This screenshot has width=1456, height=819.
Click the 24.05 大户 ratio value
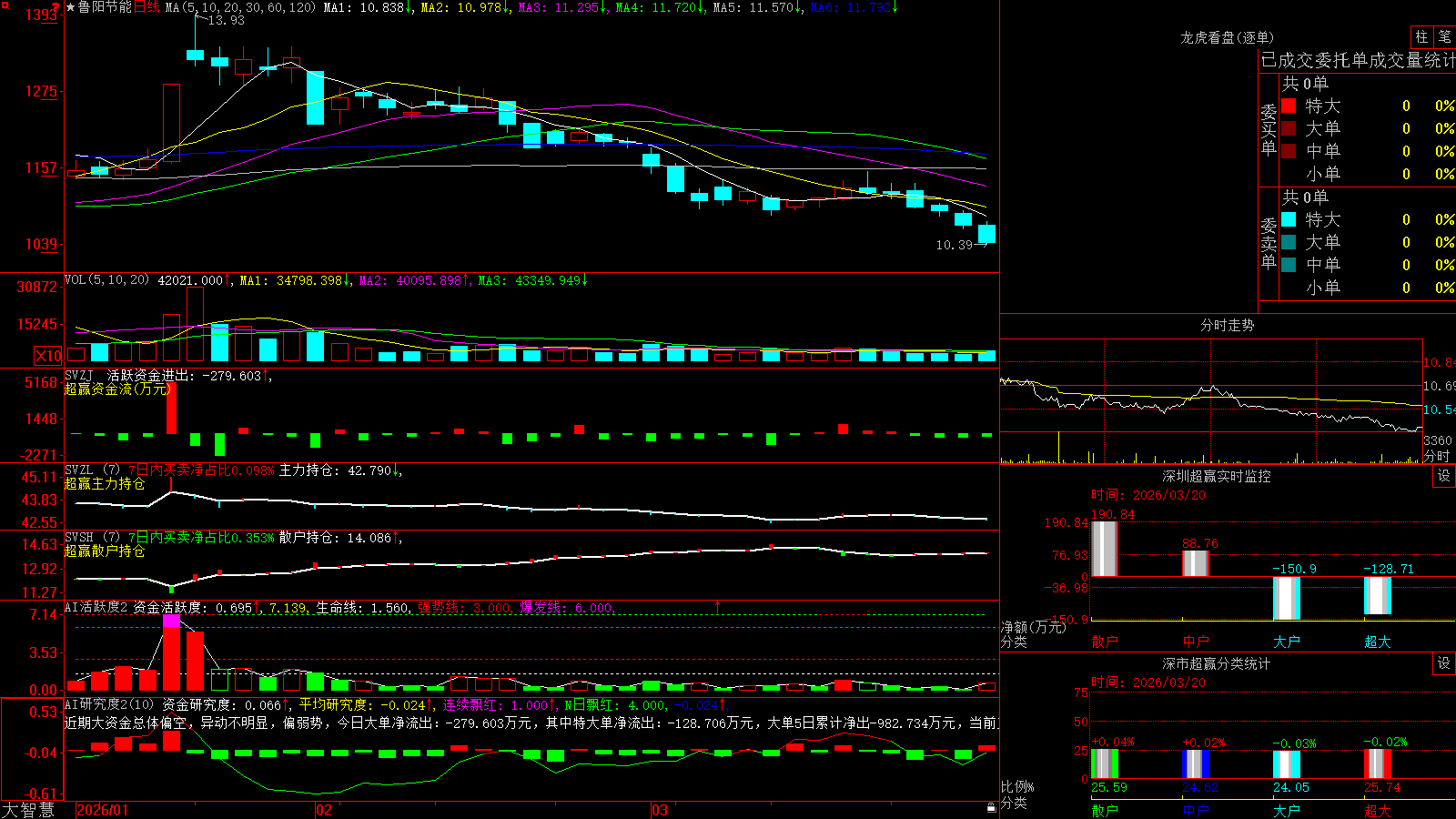[x=1291, y=787]
